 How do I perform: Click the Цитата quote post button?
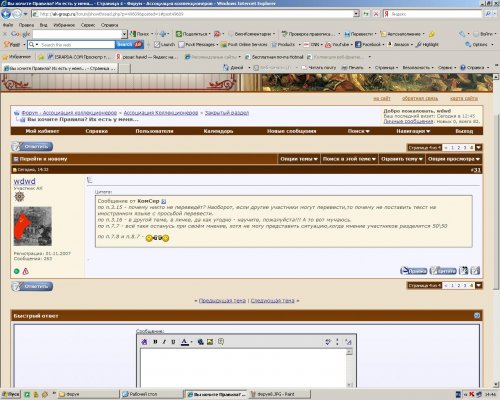point(443,271)
